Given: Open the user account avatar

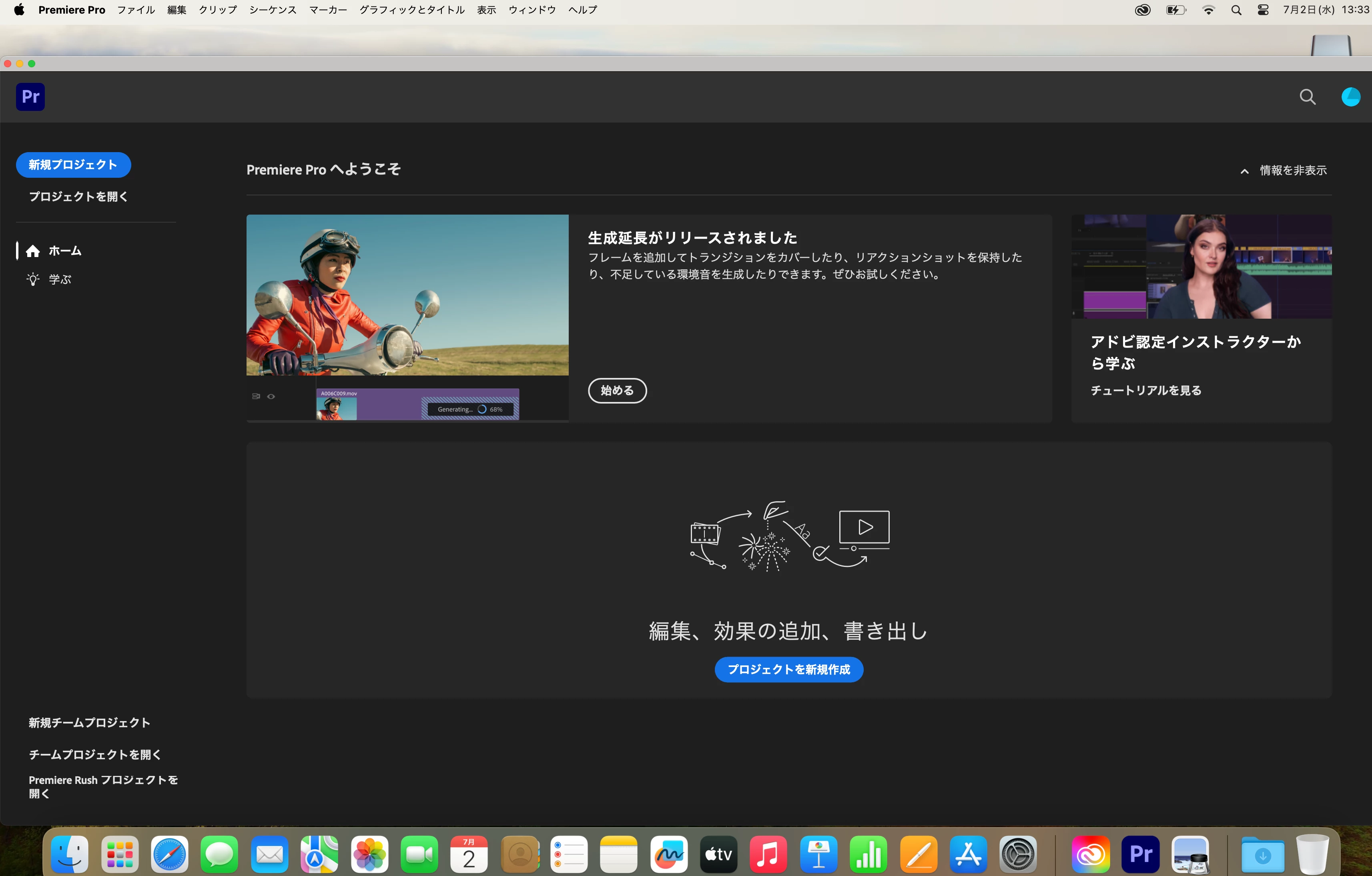Looking at the screenshot, I should 1350,97.
